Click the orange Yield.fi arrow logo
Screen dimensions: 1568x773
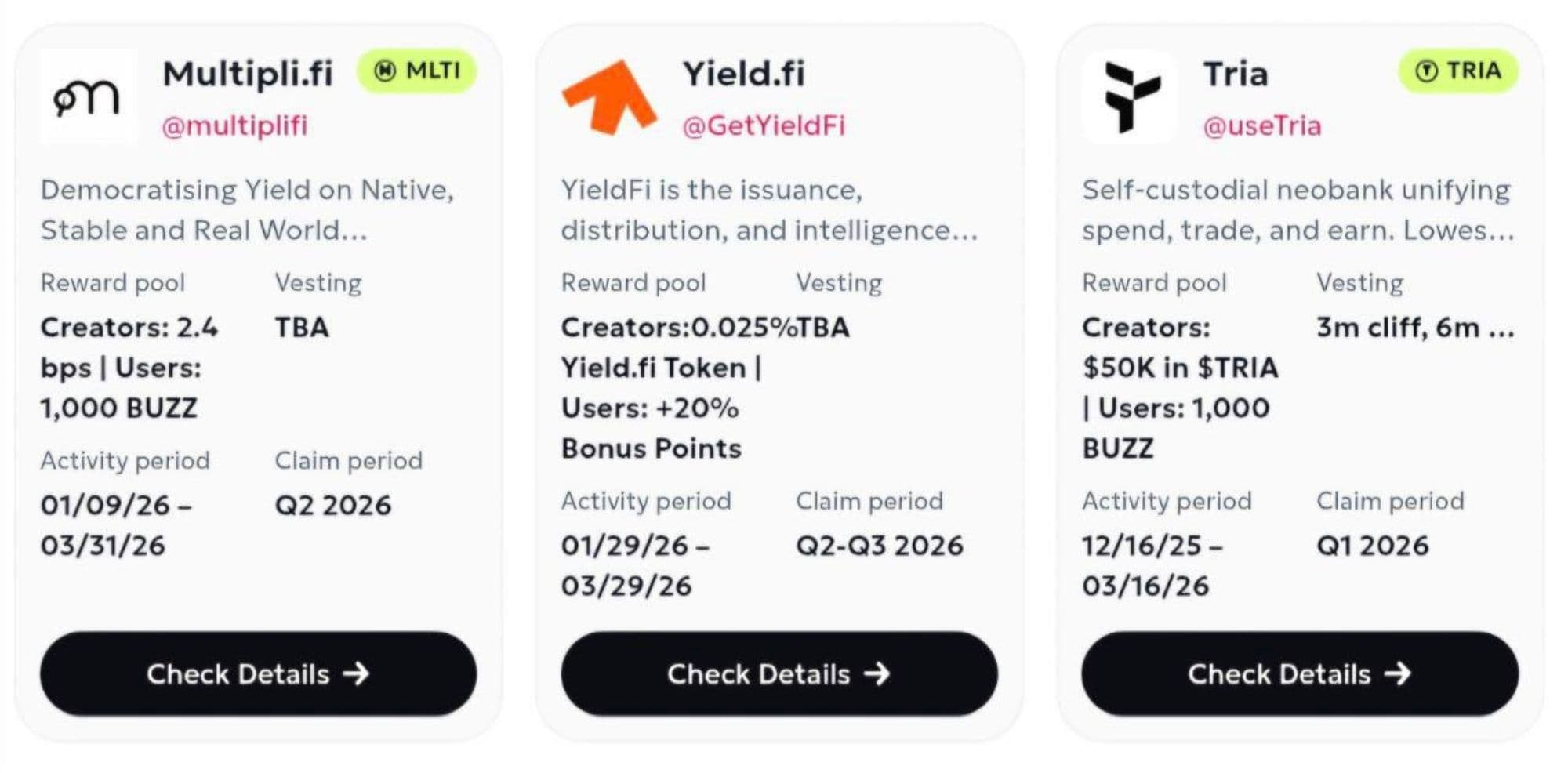609,97
